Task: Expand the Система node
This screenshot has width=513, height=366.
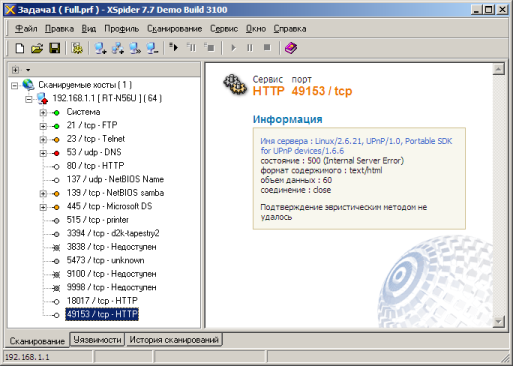Action: pos(43,113)
